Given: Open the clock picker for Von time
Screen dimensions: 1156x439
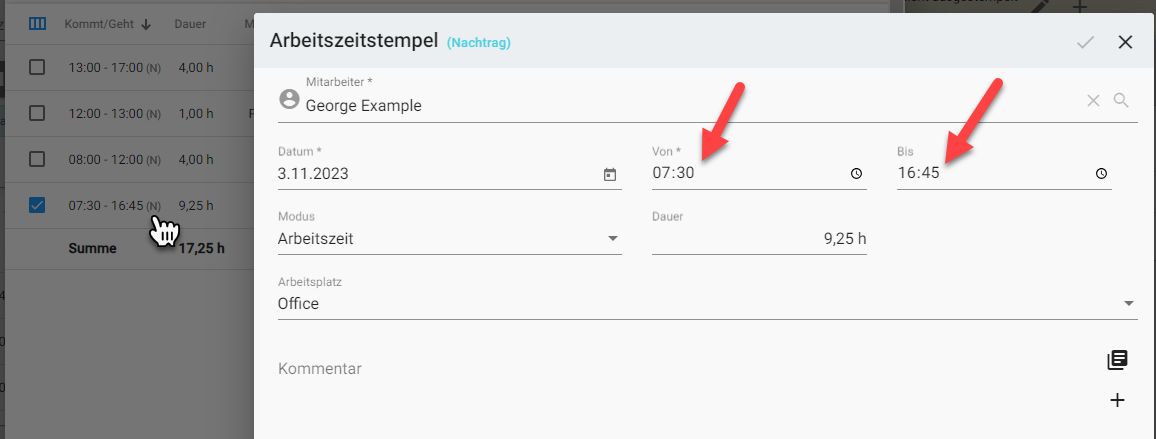Looking at the screenshot, I should [x=856, y=174].
